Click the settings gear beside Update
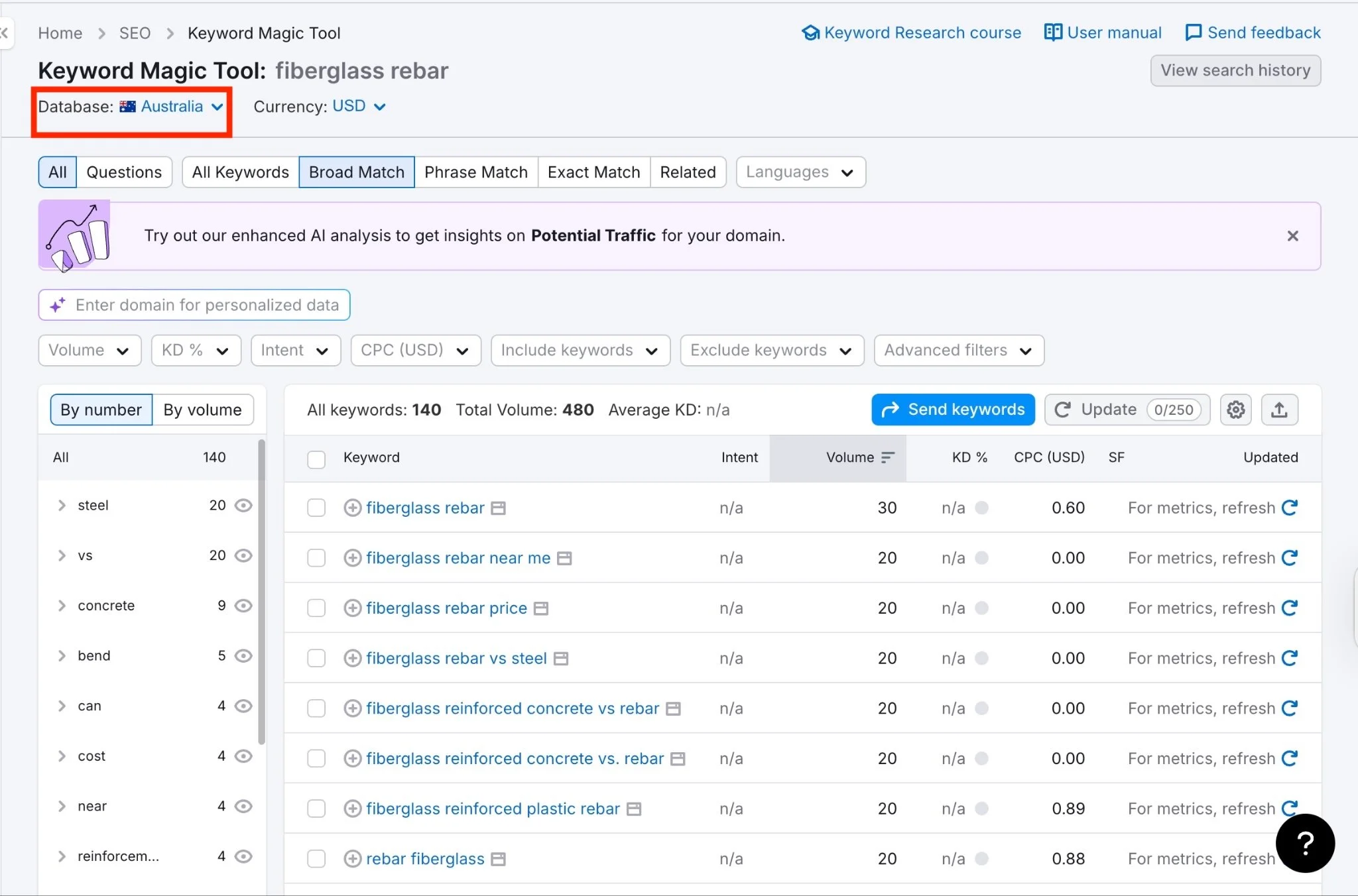The image size is (1358, 896). click(x=1235, y=410)
